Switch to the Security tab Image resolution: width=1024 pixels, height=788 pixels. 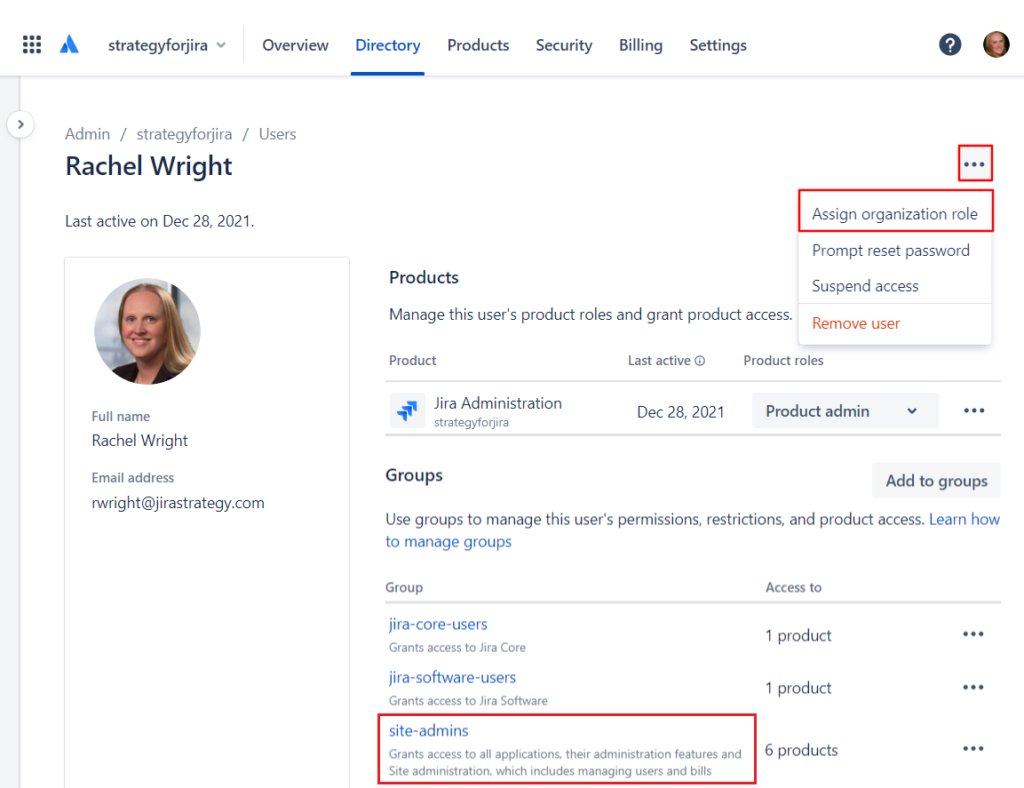click(564, 45)
